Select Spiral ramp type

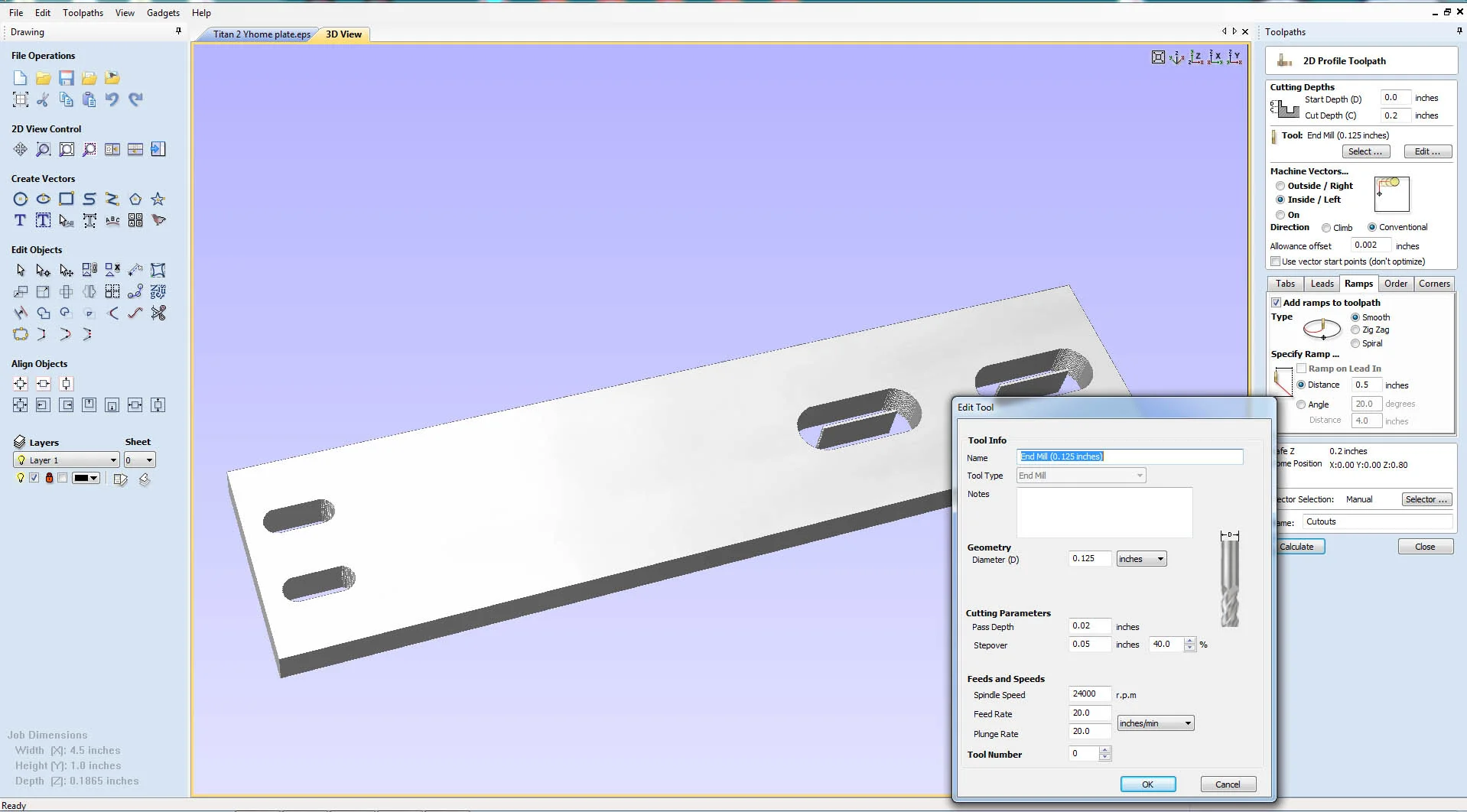(x=1355, y=344)
